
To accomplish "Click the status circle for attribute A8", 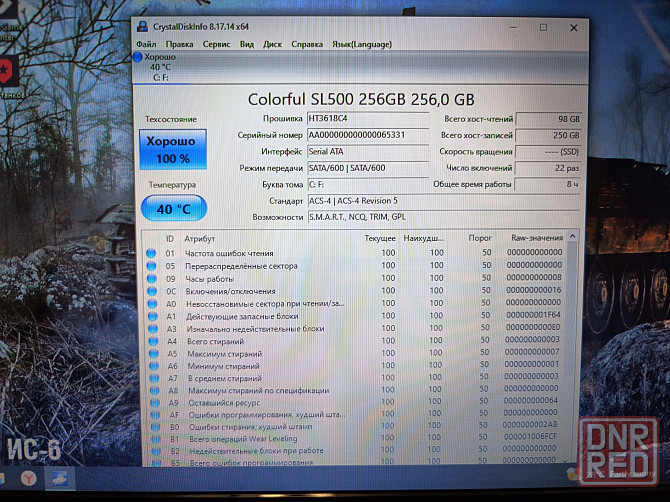I will click(x=155, y=390).
